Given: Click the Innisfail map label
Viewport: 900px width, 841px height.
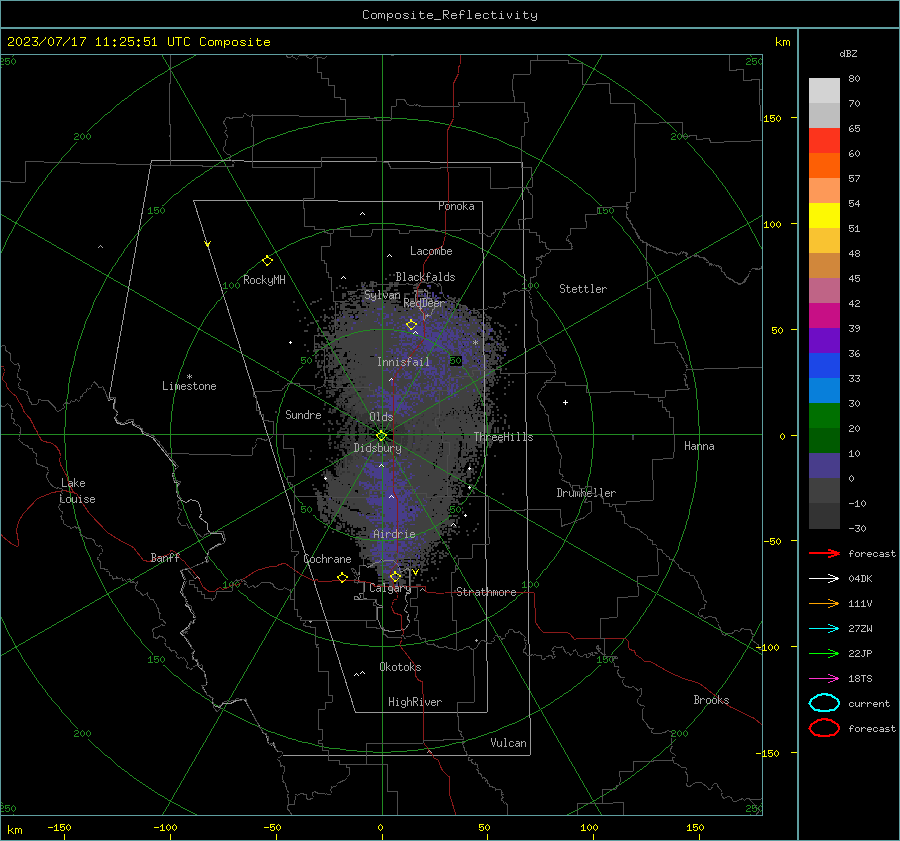Looking at the screenshot, I should coord(404,362).
